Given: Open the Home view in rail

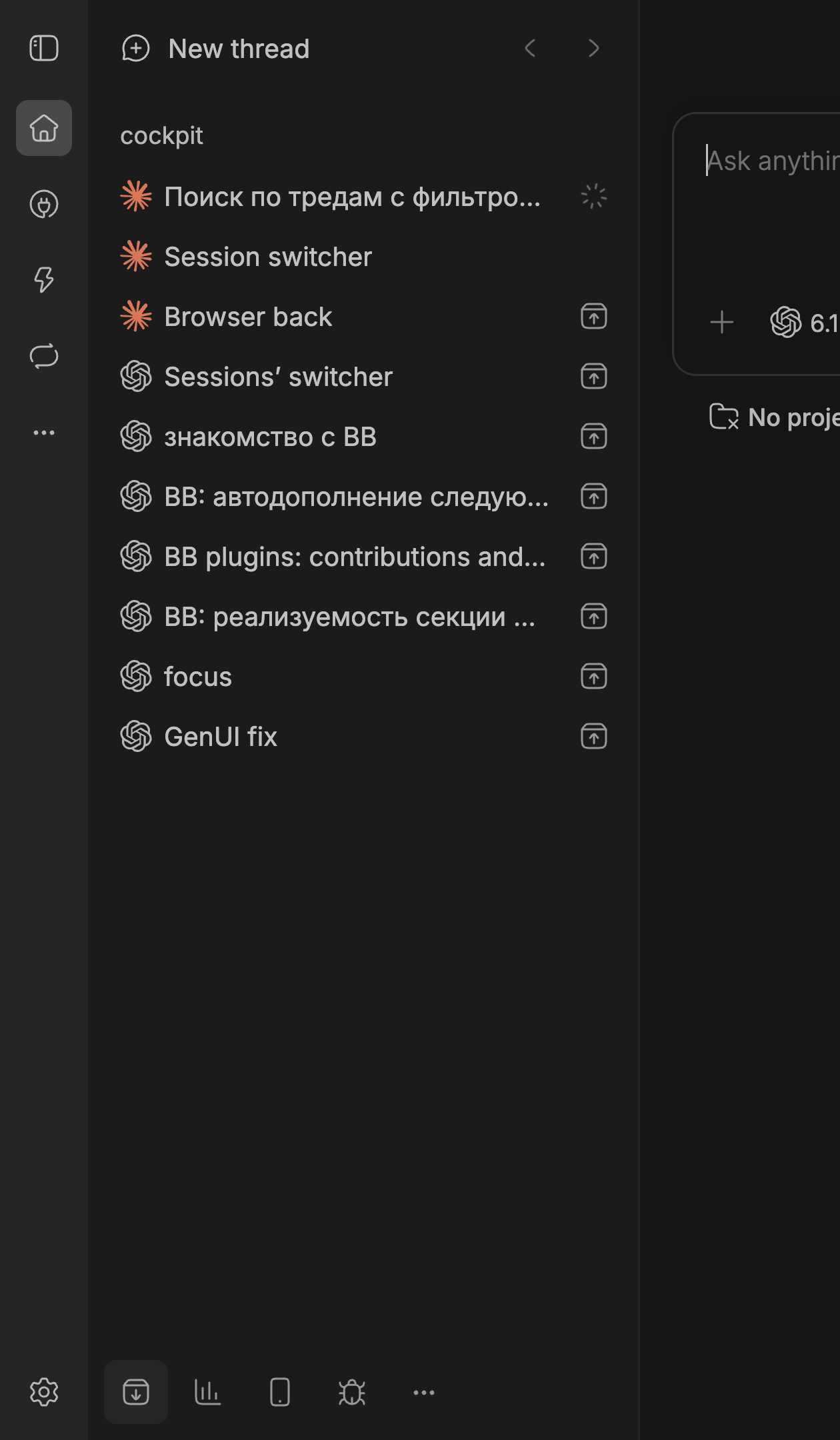Looking at the screenshot, I should coord(44,128).
